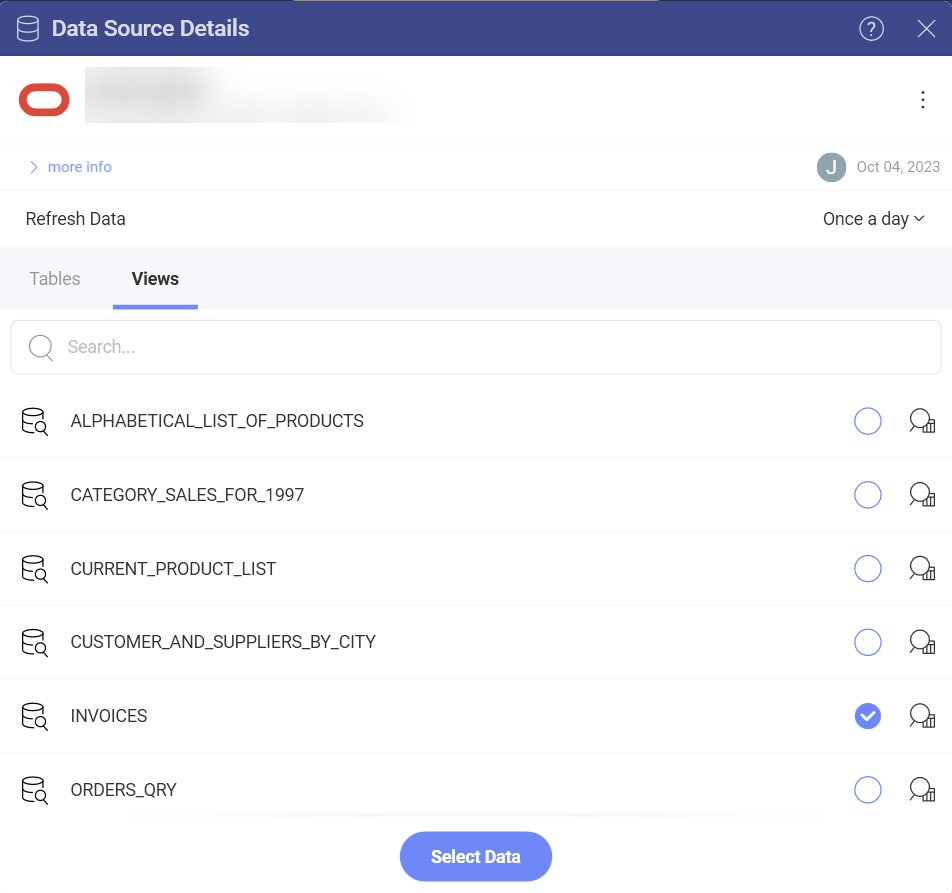The width and height of the screenshot is (952, 893).
Task: Focus the Search input field
Action: pos(476,347)
